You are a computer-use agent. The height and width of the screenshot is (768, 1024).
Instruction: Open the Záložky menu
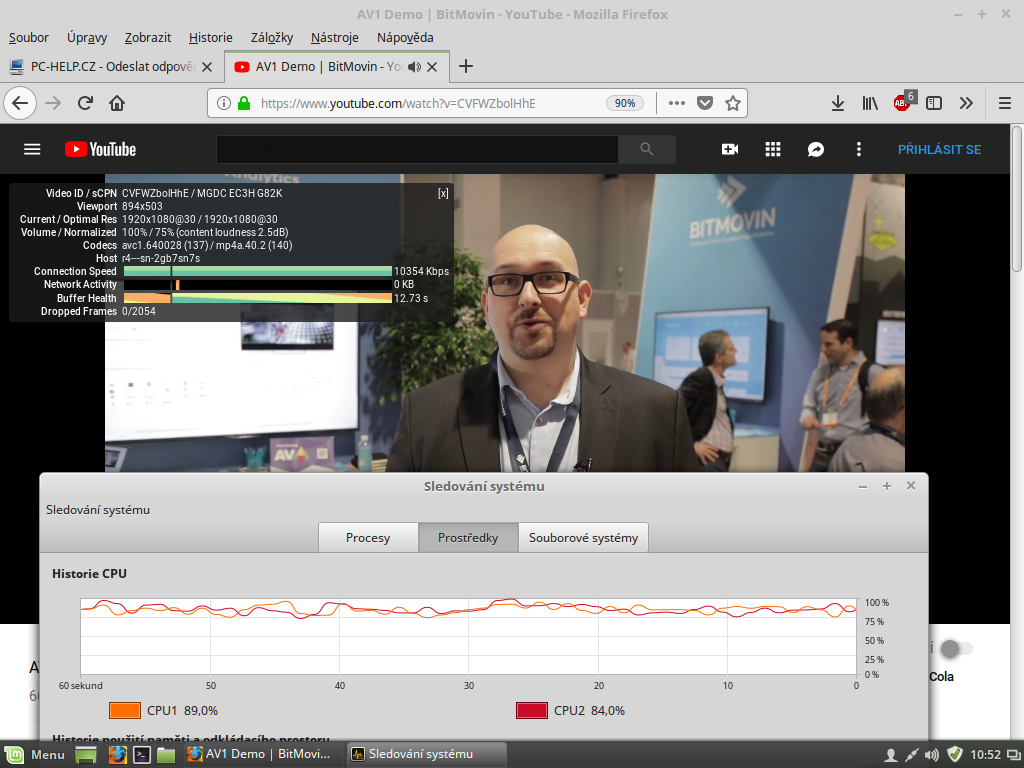click(x=272, y=37)
